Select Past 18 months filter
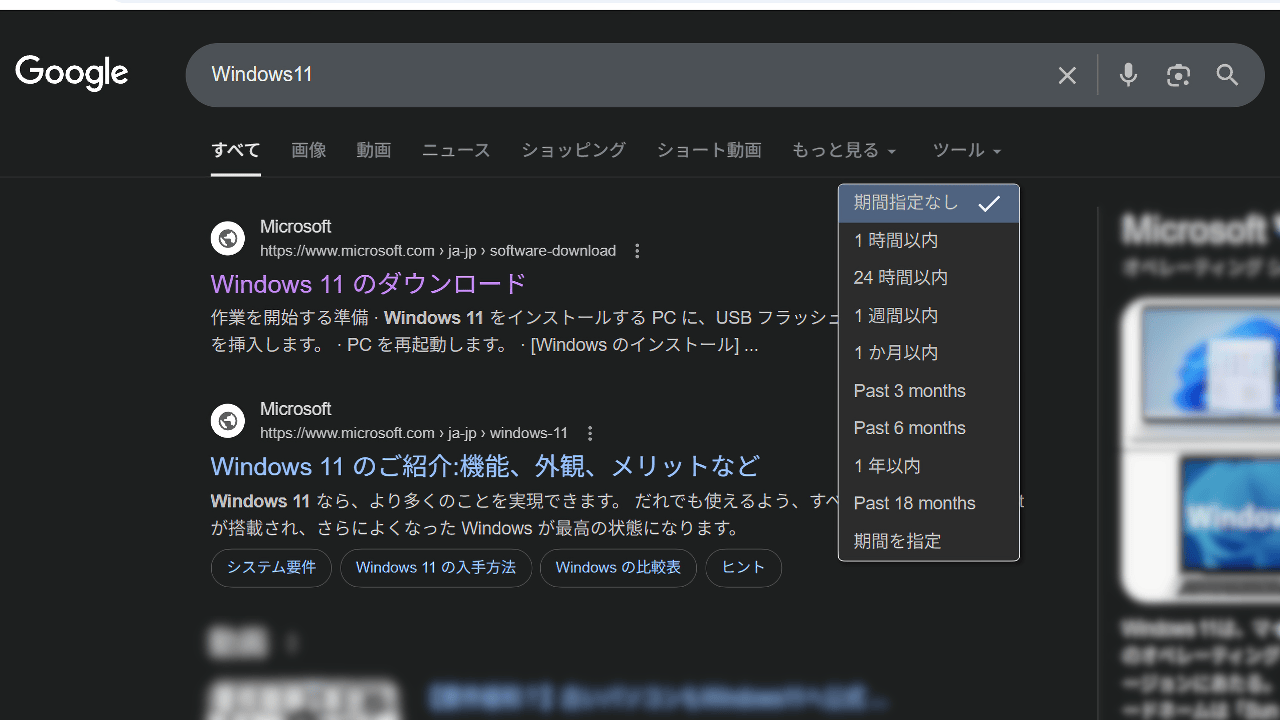 coord(929,503)
